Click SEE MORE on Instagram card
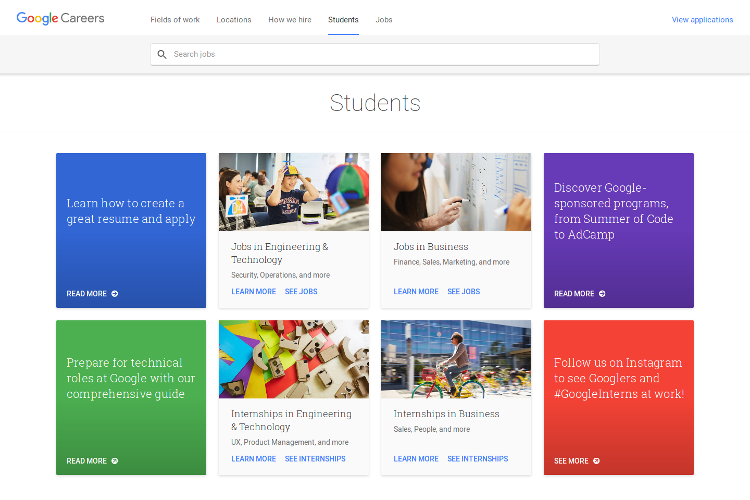The width and height of the screenshot is (750, 500). [571, 461]
